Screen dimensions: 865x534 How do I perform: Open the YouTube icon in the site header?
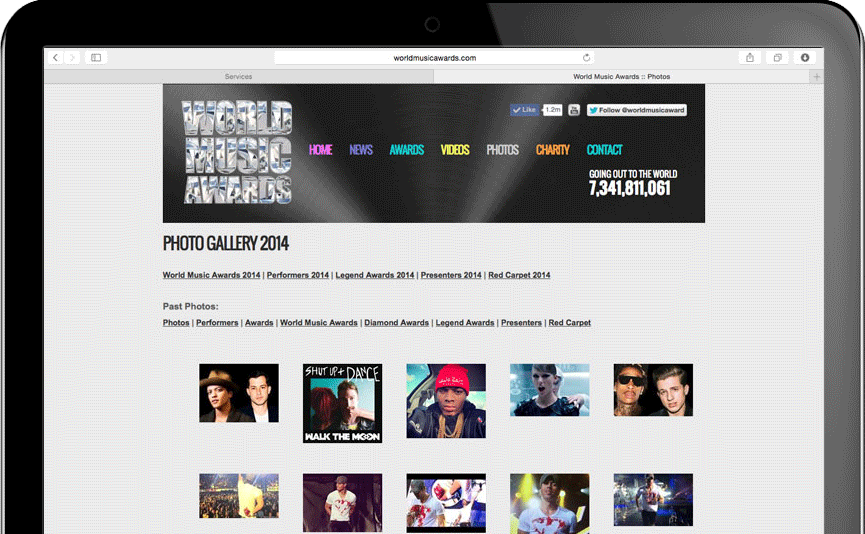(574, 110)
